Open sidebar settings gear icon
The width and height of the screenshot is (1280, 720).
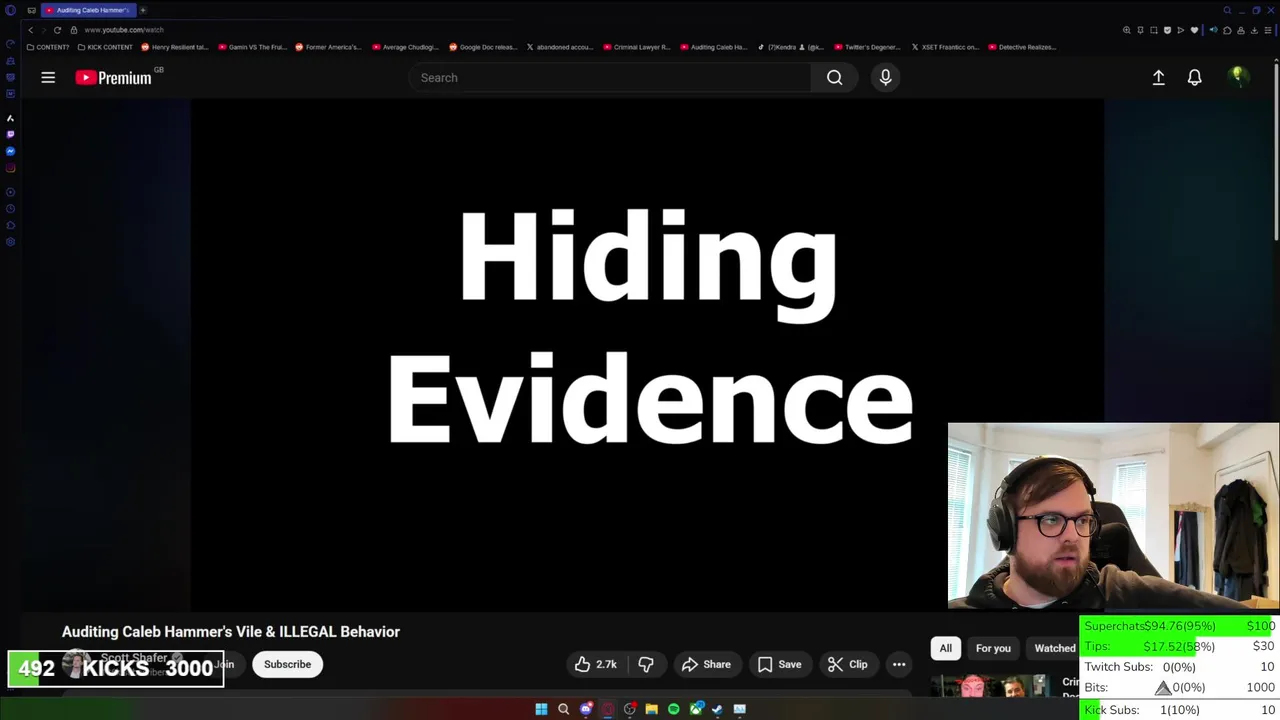coord(10,242)
